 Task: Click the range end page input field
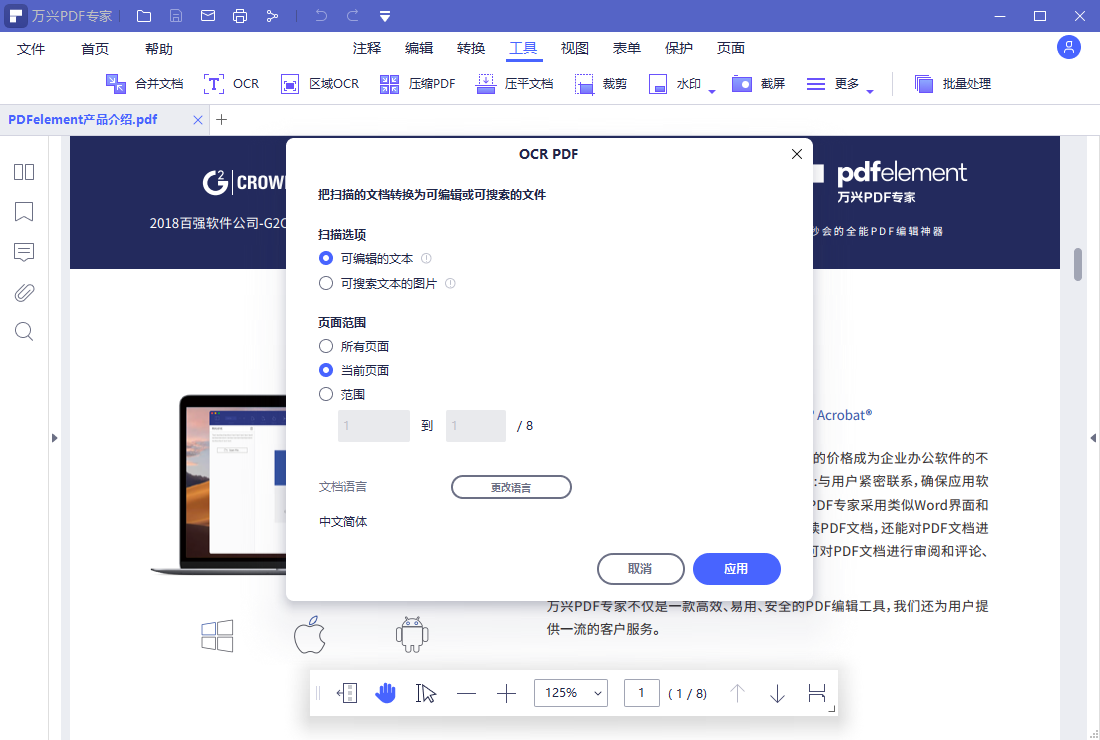(x=476, y=426)
